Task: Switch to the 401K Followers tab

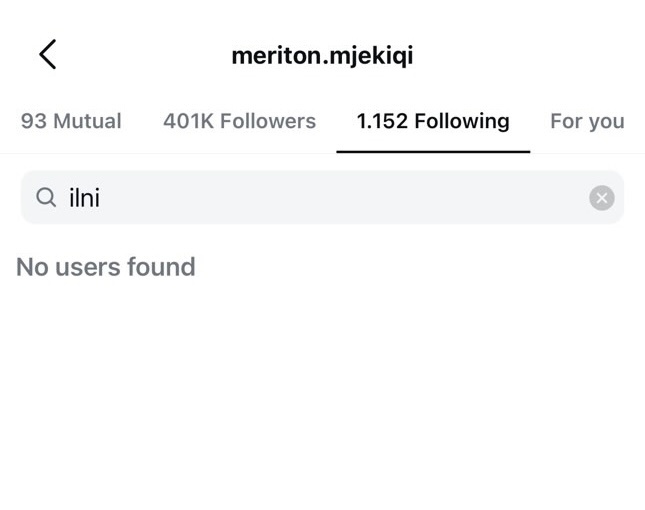Action: pyautogui.click(x=239, y=121)
